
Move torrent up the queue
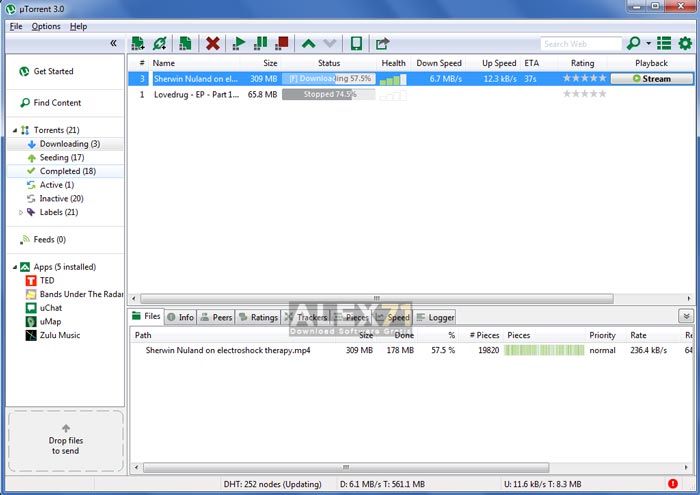tap(308, 43)
